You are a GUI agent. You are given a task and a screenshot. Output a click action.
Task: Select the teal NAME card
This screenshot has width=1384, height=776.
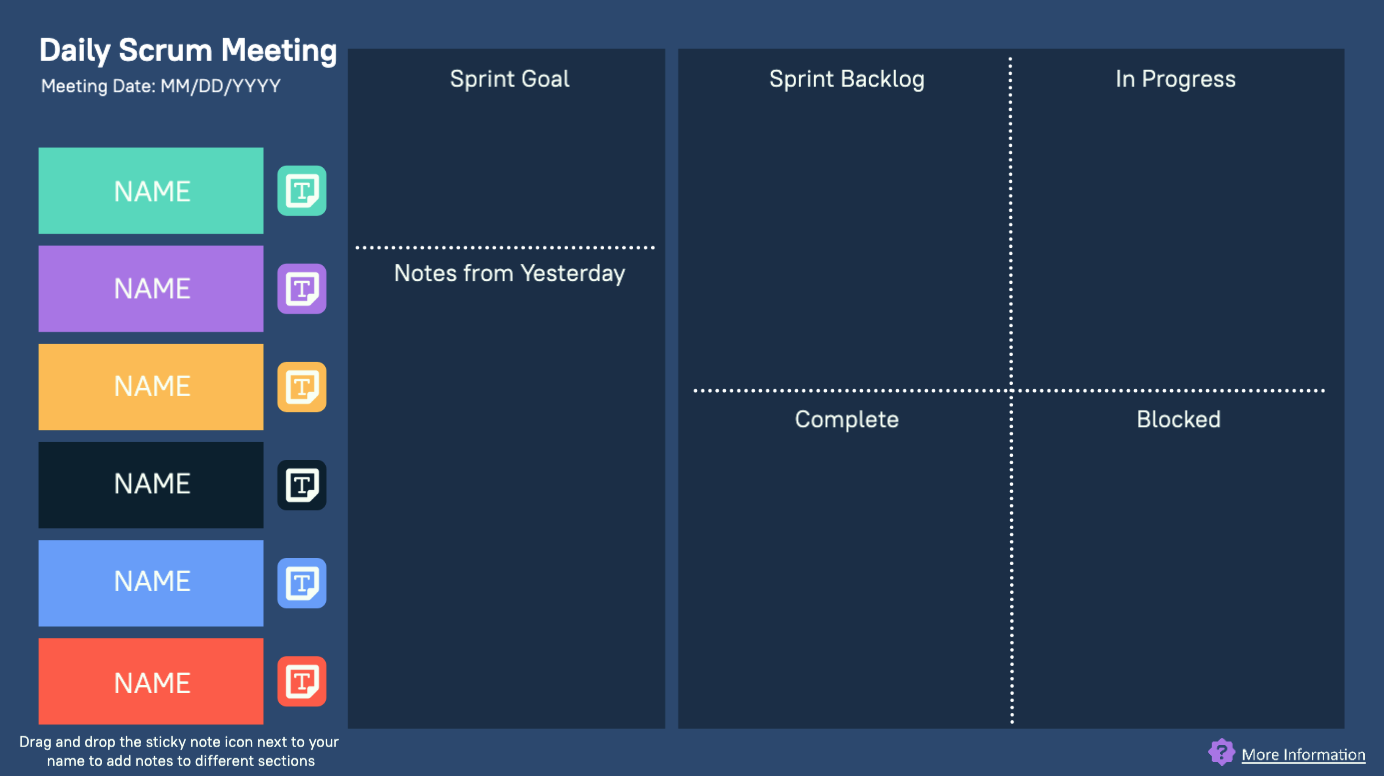(x=151, y=191)
